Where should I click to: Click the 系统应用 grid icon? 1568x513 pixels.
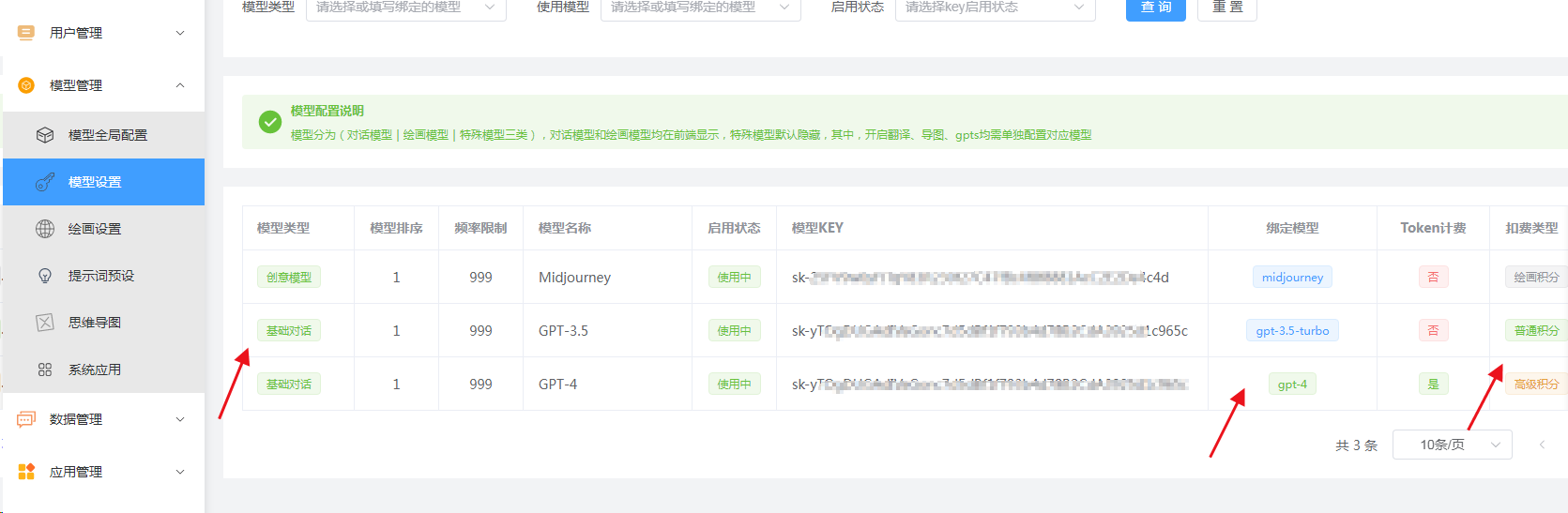45,370
